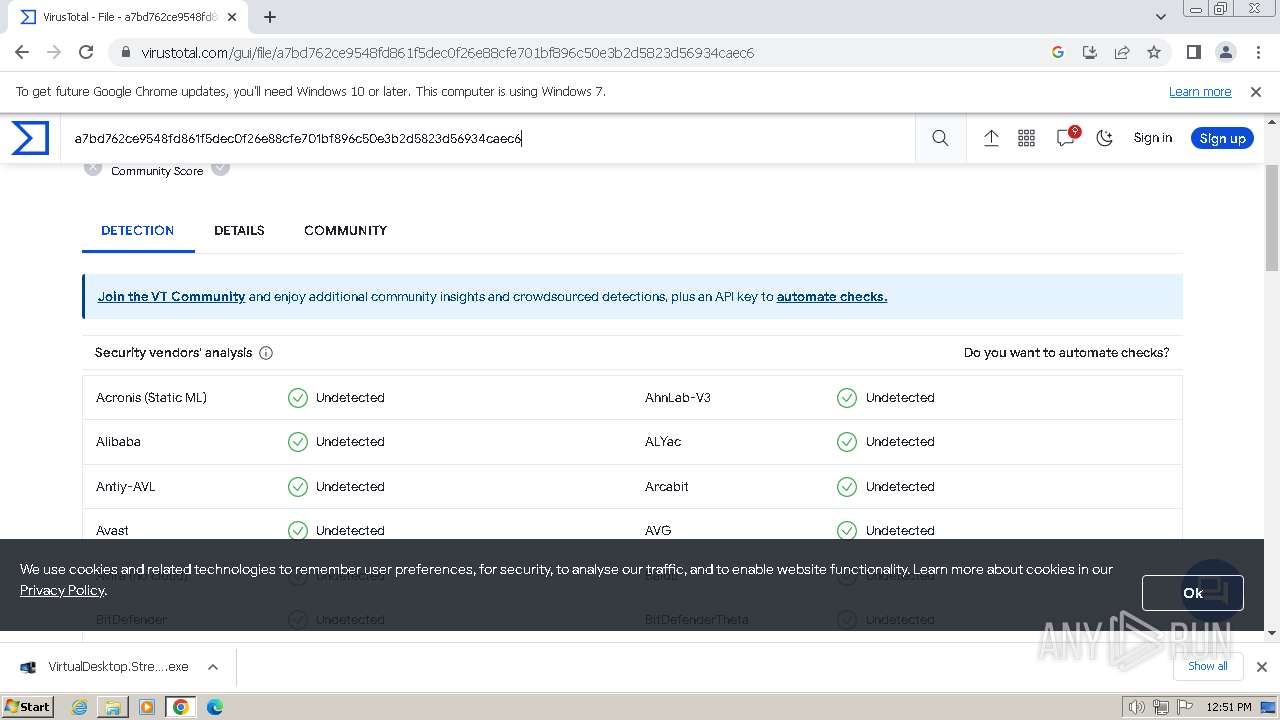The image size is (1280, 720).
Task: Open the Privacy Policy link
Action: click(x=62, y=590)
